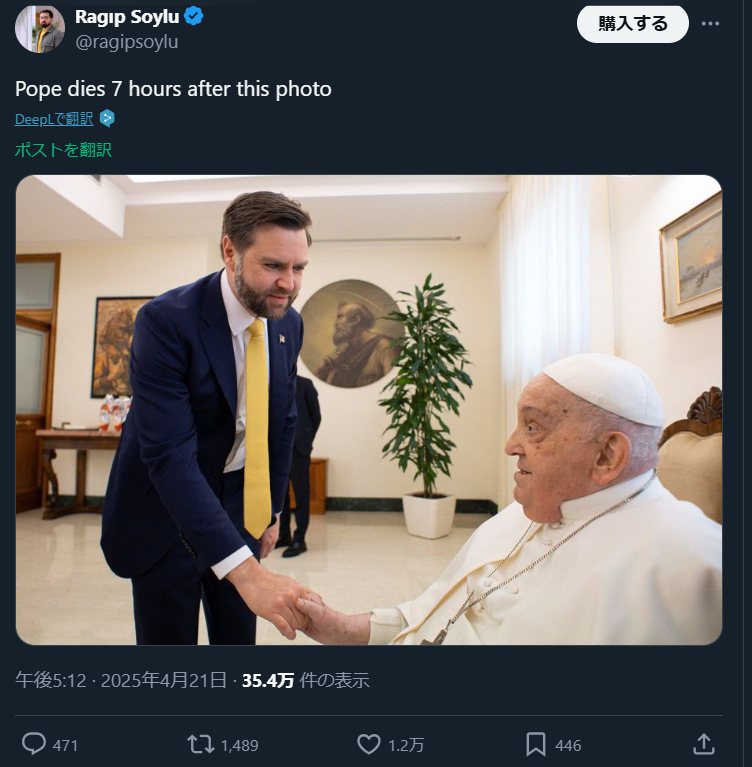Viewport: 752px width, 767px height.
Task: Click the Ragıp Soylu display name
Action: [x=126, y=16]
